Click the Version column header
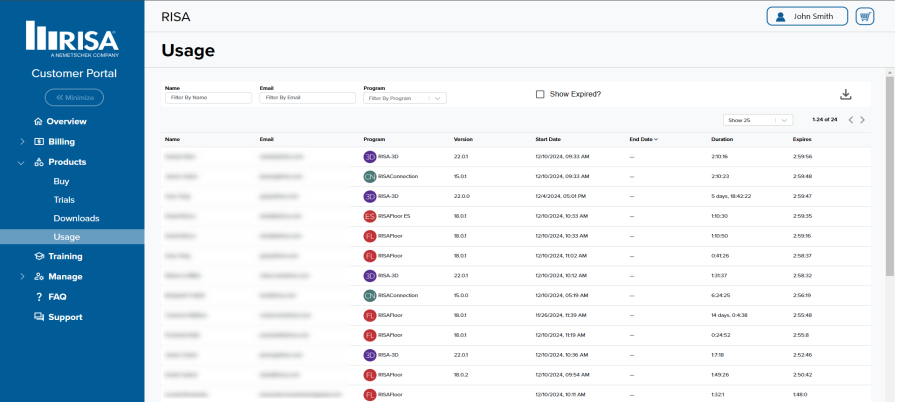Viewport: 906px width, 402px height. click(463, 139)
